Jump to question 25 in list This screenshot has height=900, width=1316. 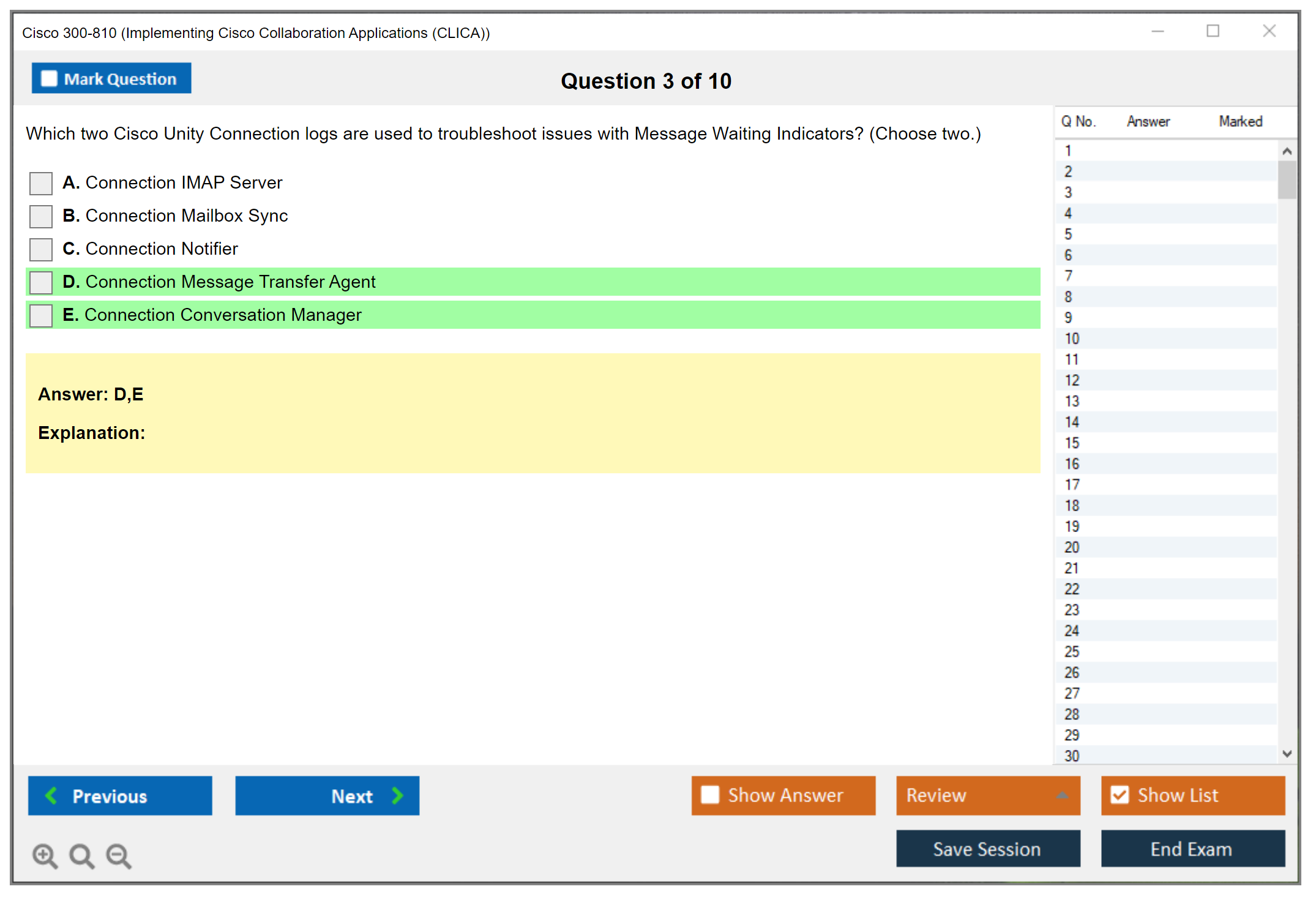[1072, 651]
